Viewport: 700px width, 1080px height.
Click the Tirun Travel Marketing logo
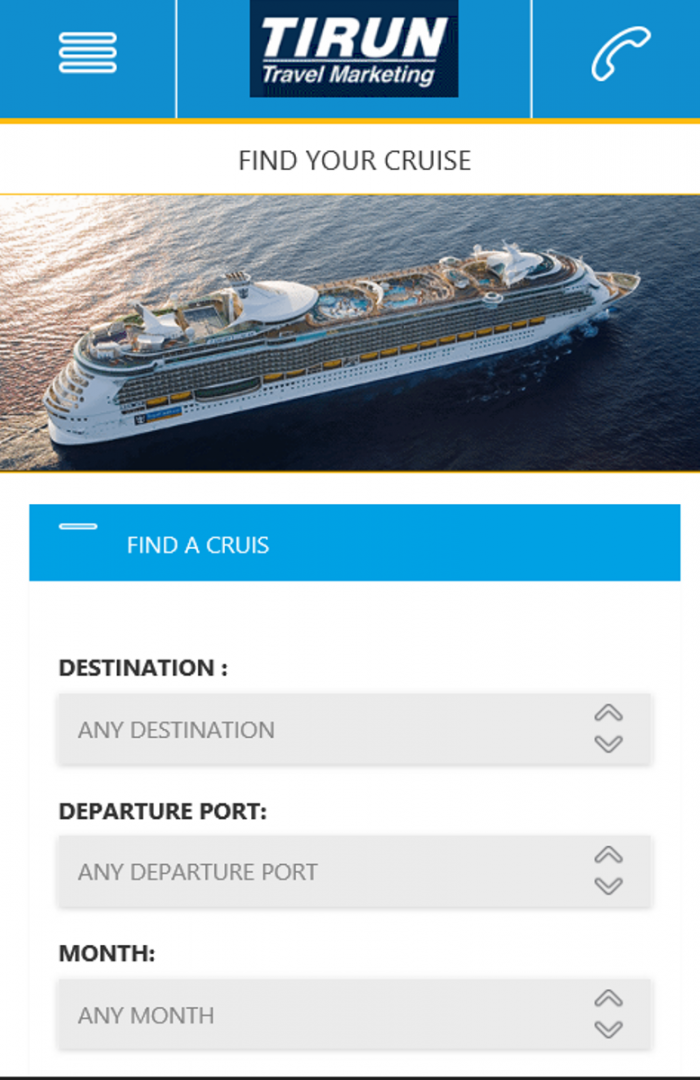(x=353, y=49)
